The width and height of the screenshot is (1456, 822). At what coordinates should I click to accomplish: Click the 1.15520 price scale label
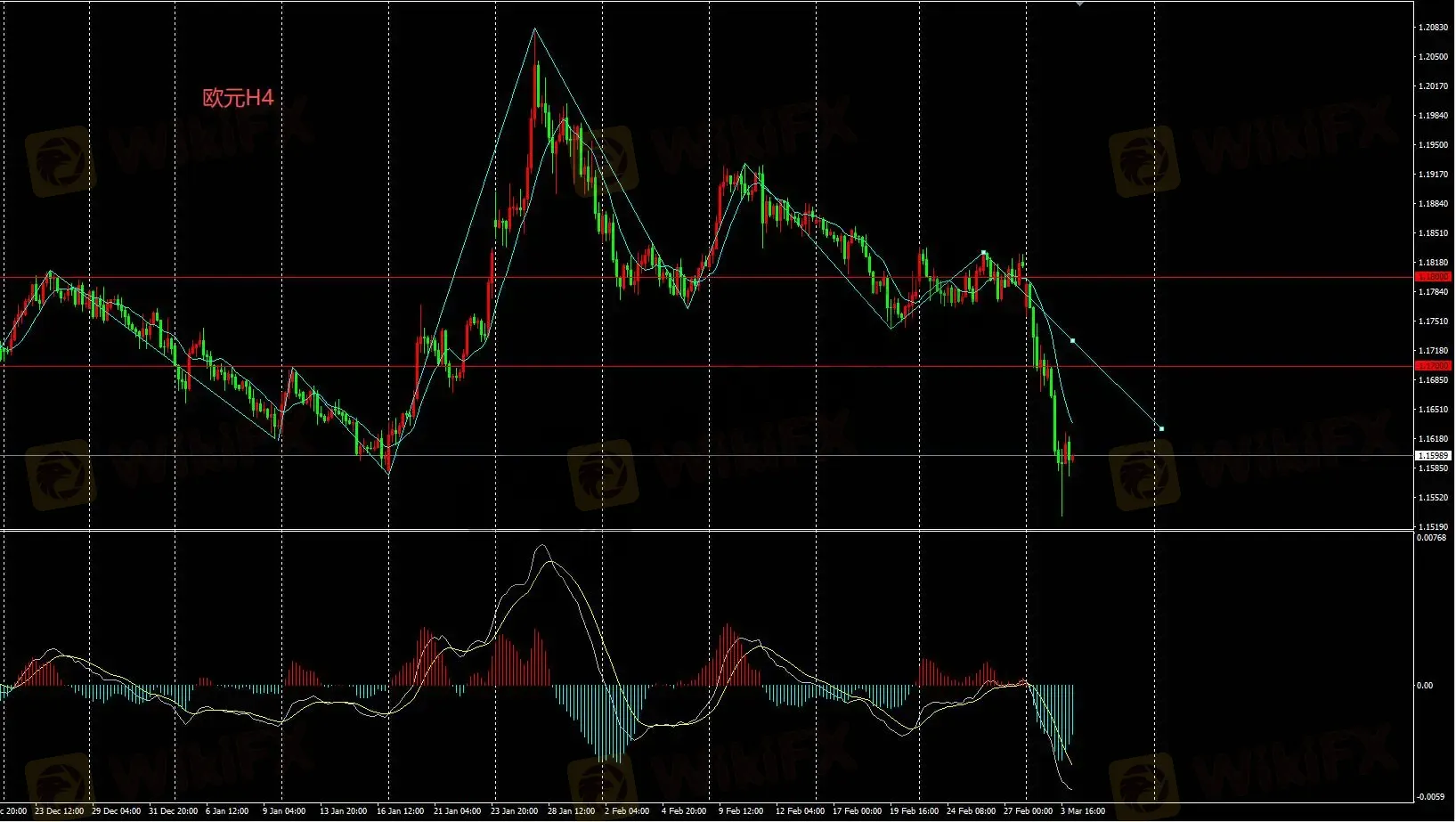tap(1433, 498)
